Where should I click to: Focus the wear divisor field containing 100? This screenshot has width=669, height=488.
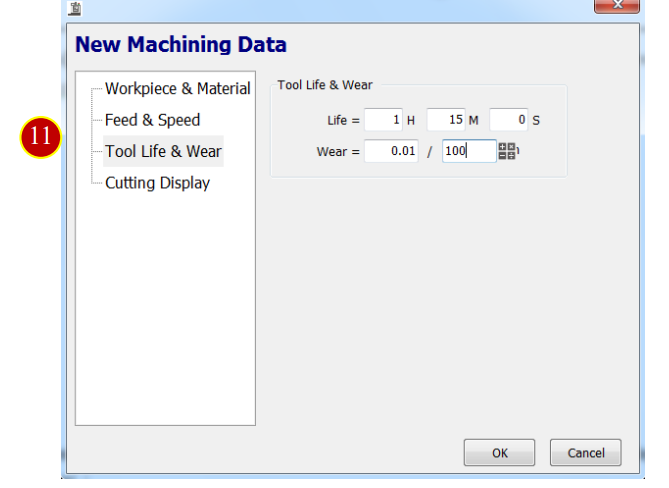(x=469, y=151)
